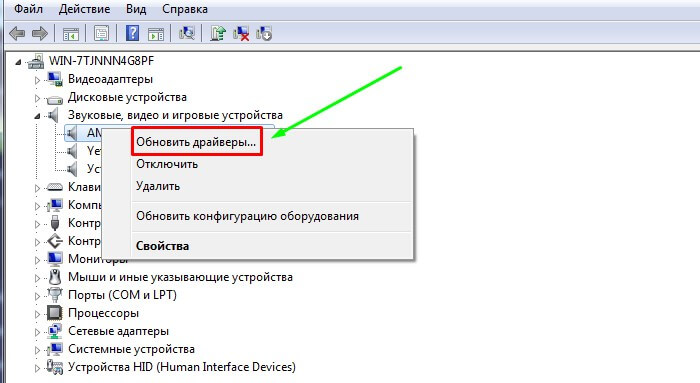This screenshot has height=383, width=700.
Task: Open the Действие menu
Action: (x=84, y=9)
